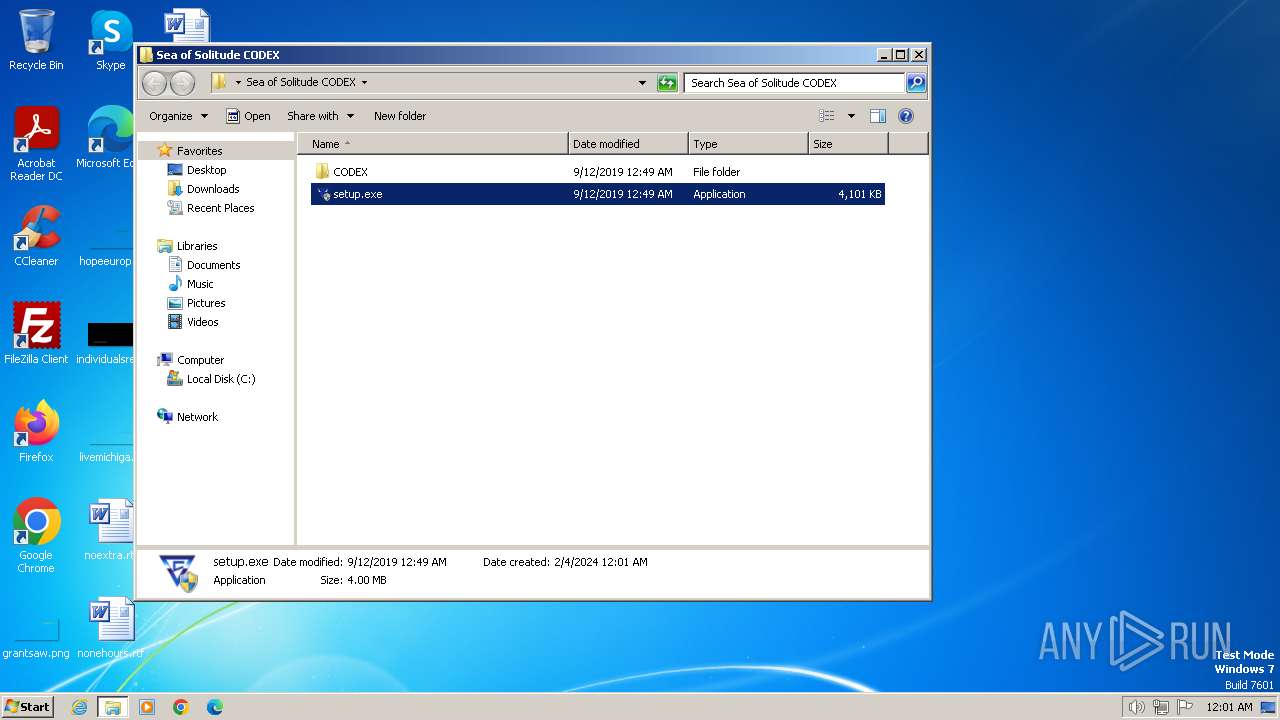1280x720 pixels.
Task: Sort by the Size column header
Action: 848,144
